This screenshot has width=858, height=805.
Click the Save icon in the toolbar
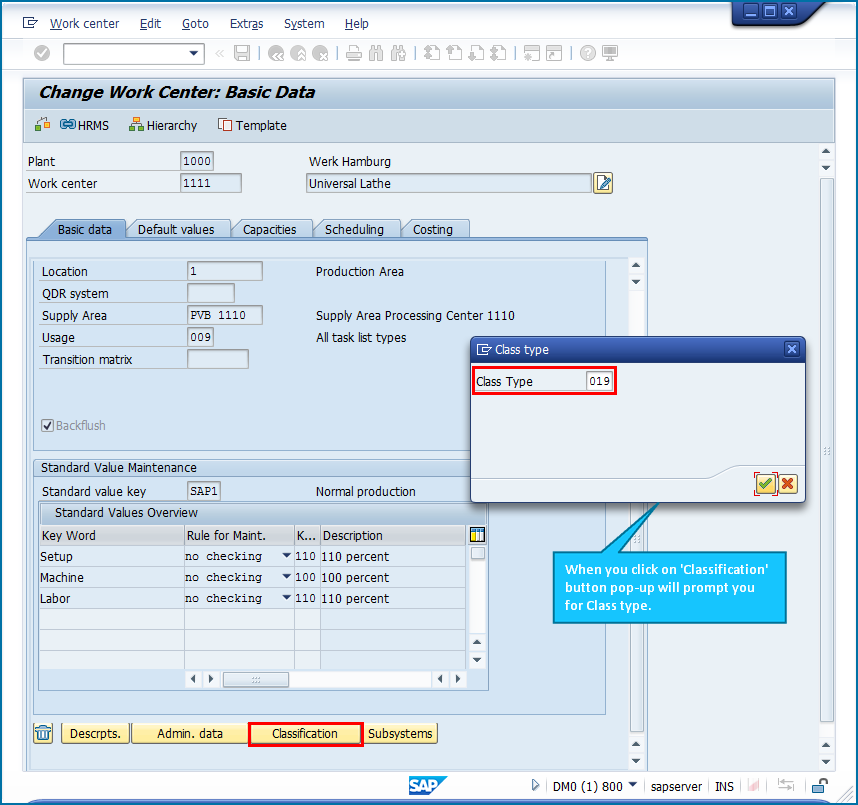click(x=241, y=53)
